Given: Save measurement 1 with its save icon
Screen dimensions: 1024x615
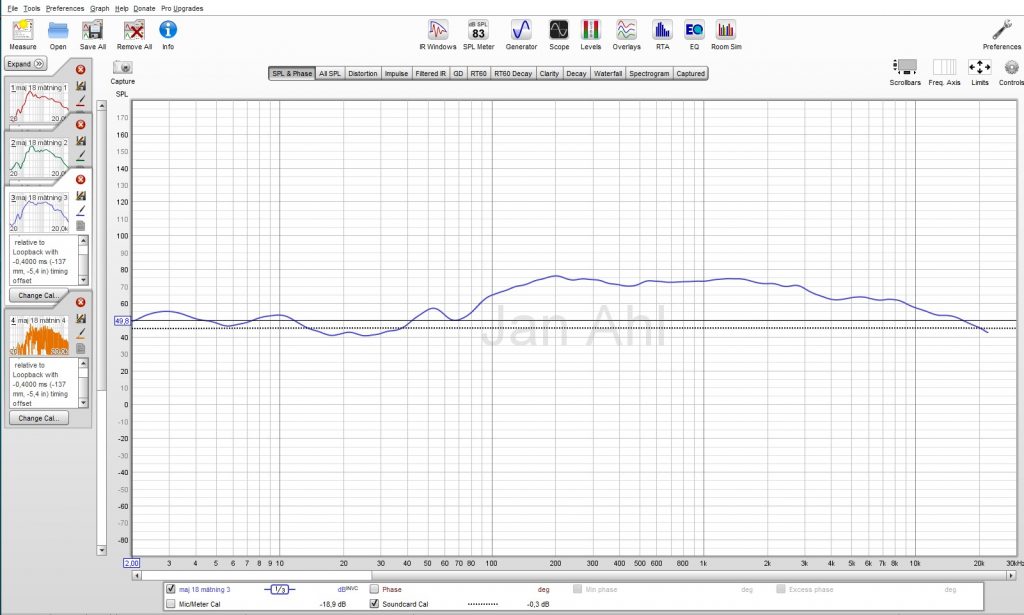Looking at the screenshot, I should tap(81, 86).
